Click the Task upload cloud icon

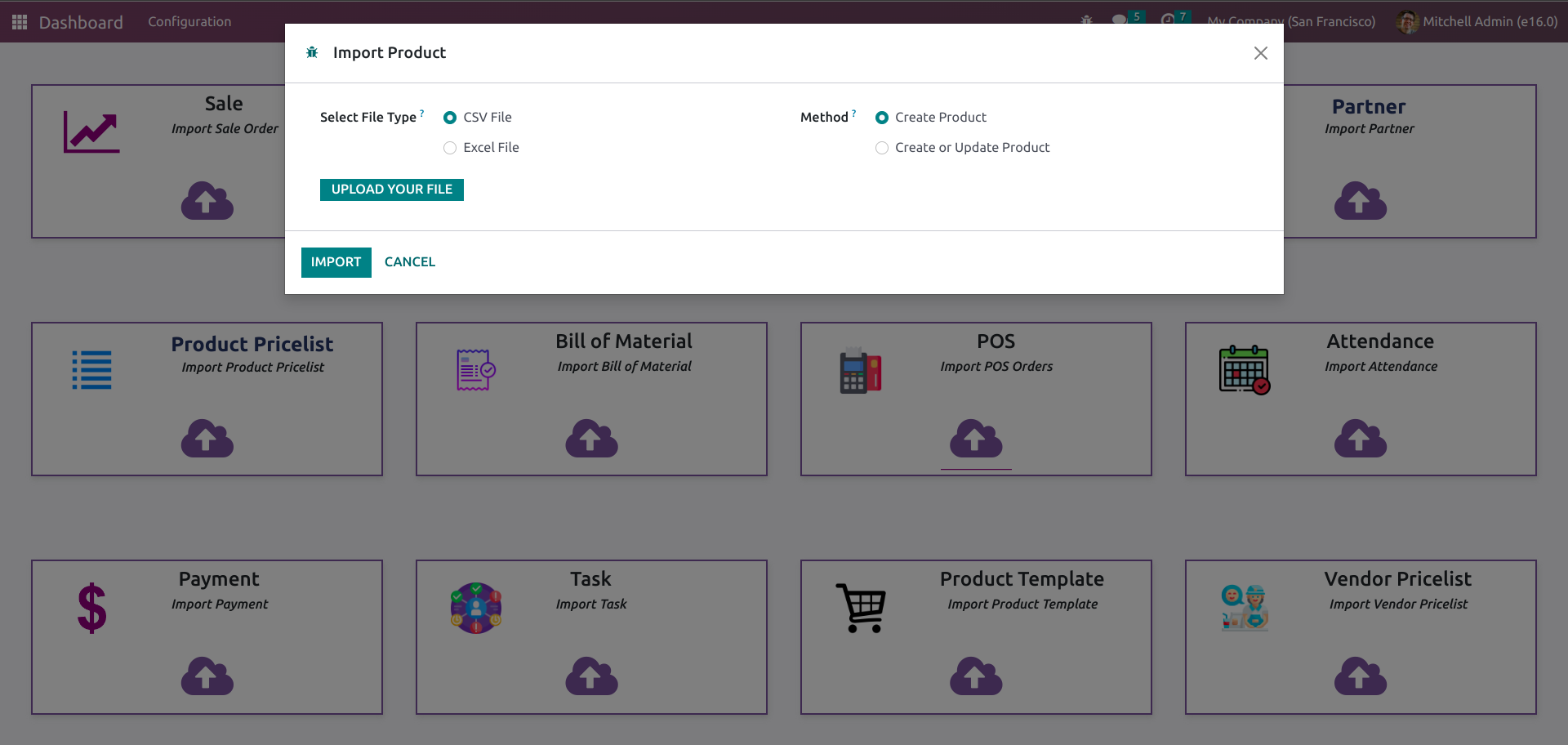(591, 676)
